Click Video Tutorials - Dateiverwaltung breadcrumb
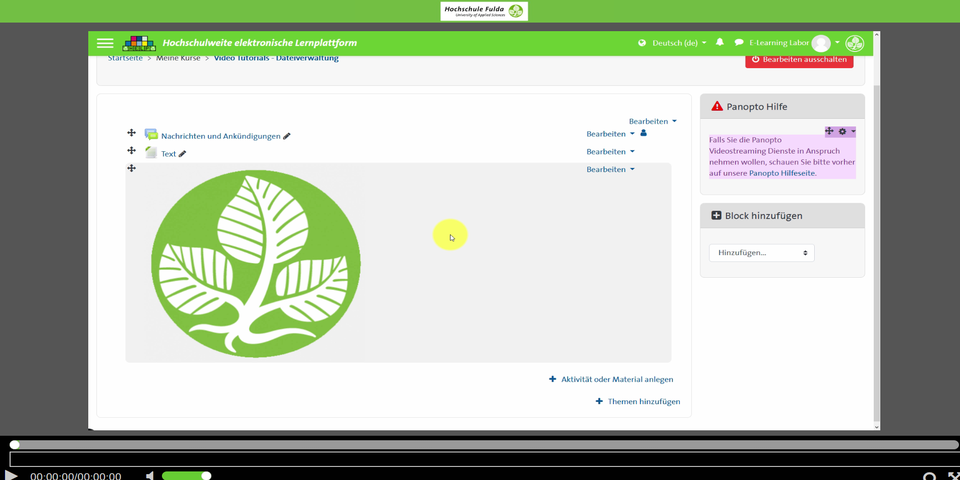Viewport: 960px width, 480px height. [x=276, y=58]
